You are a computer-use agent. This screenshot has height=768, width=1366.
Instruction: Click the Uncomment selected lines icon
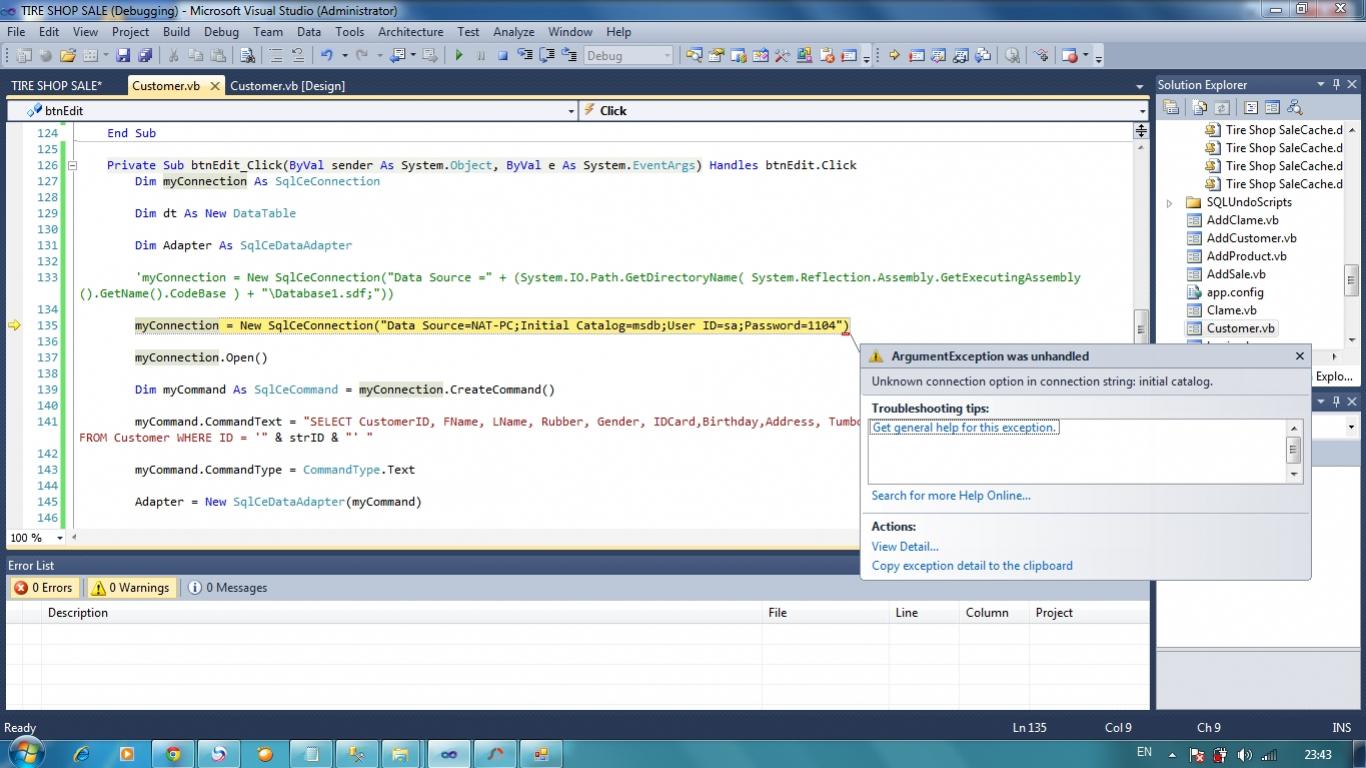pyautogui.click(x=298, y=56)
